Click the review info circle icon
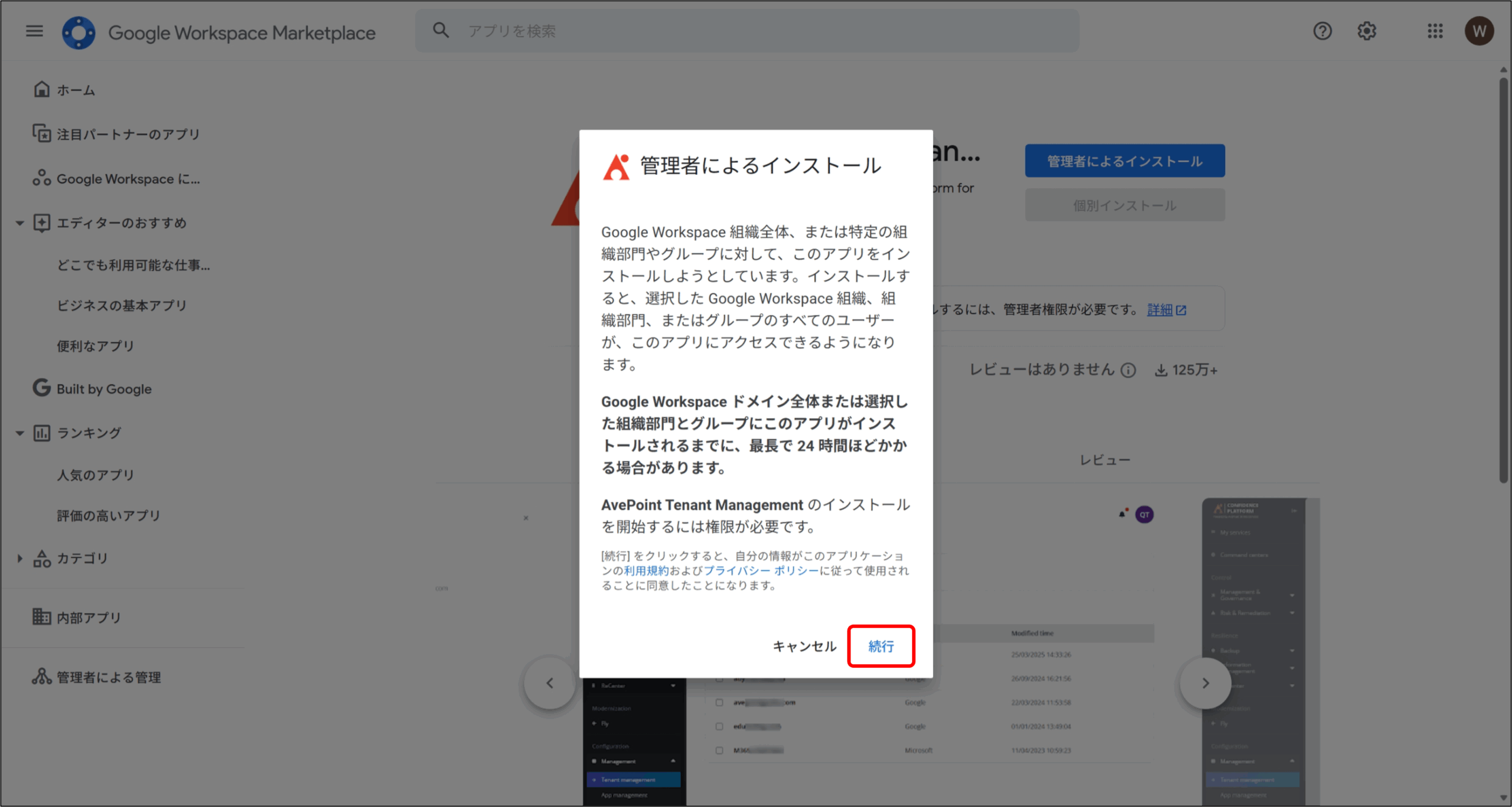 click(1129, 370)
